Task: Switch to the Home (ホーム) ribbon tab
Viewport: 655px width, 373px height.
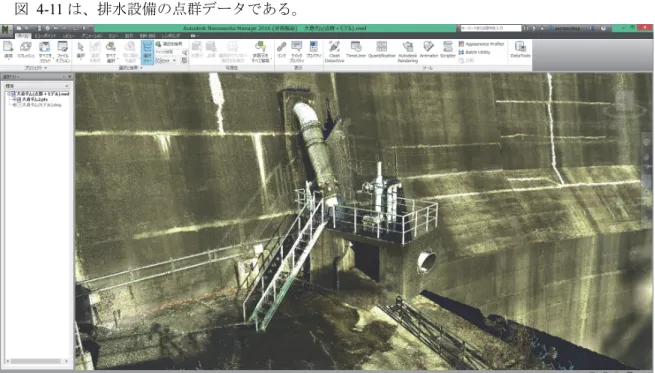Action: click(23, 36)
